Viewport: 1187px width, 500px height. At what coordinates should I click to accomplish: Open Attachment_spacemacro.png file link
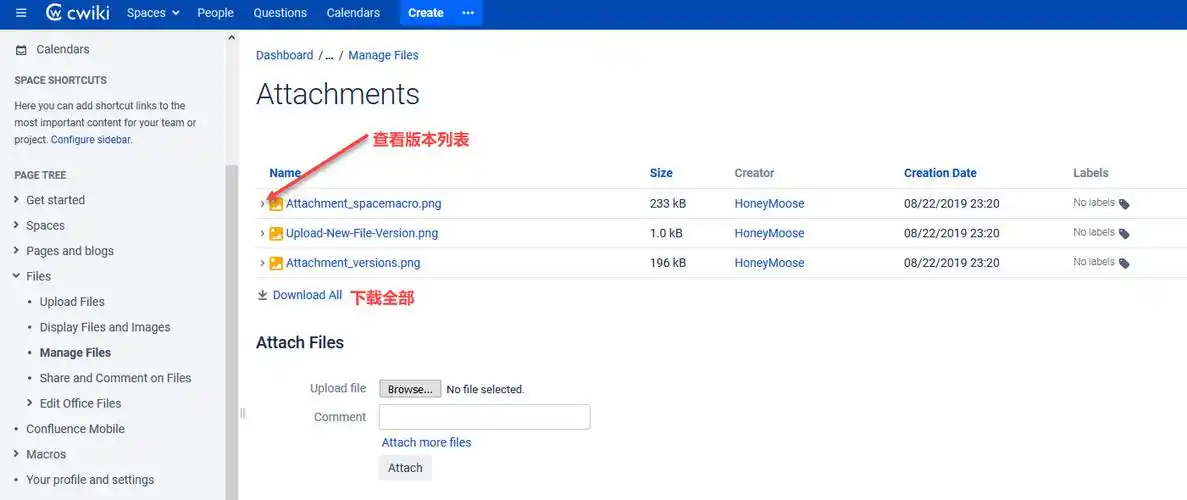tap(363, 204)
